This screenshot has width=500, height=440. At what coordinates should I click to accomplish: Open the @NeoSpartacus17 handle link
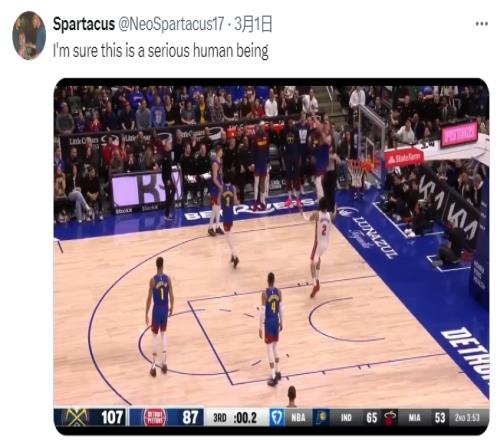point(171,24)
